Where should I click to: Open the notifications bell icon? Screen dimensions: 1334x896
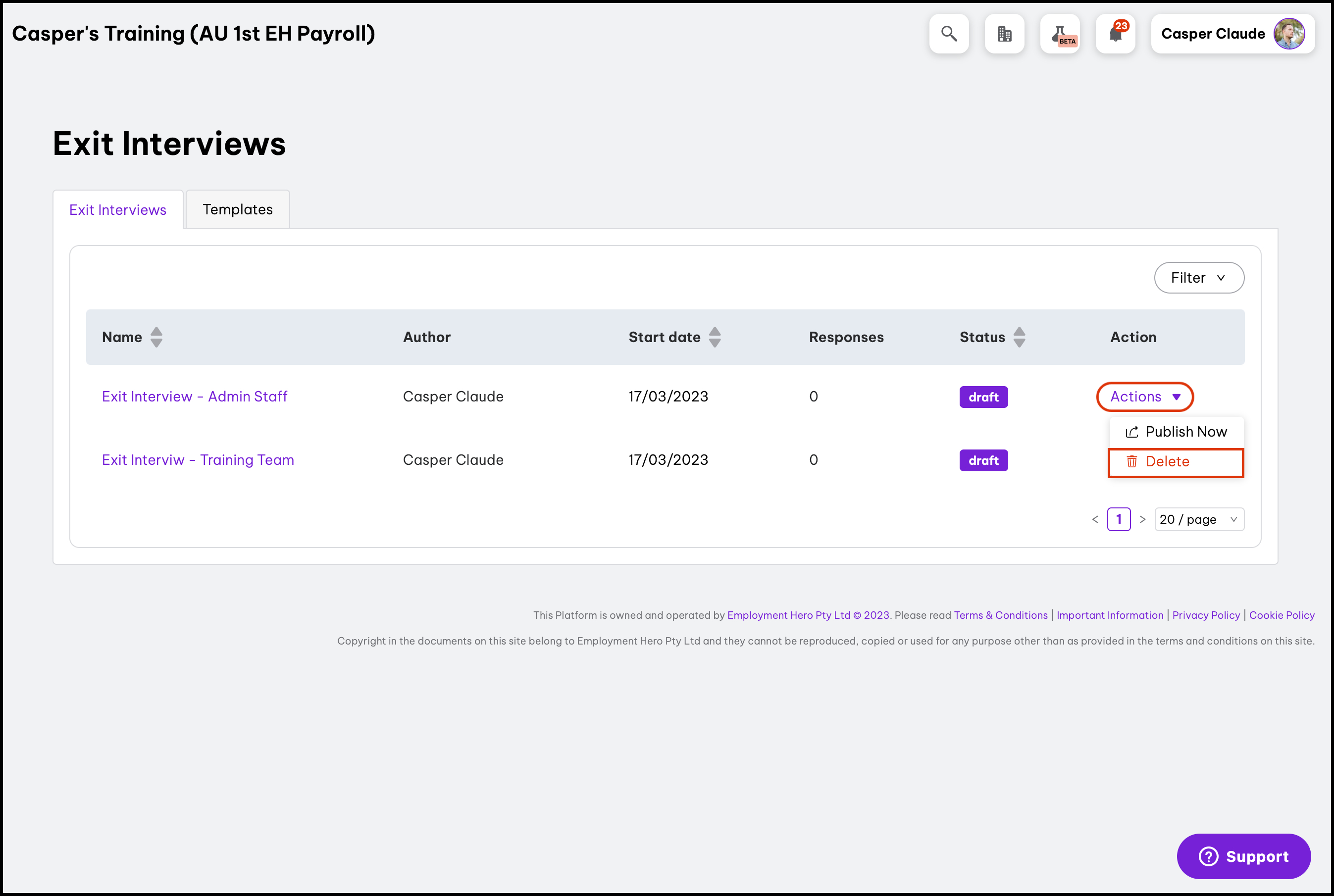tap(1115, 34)
